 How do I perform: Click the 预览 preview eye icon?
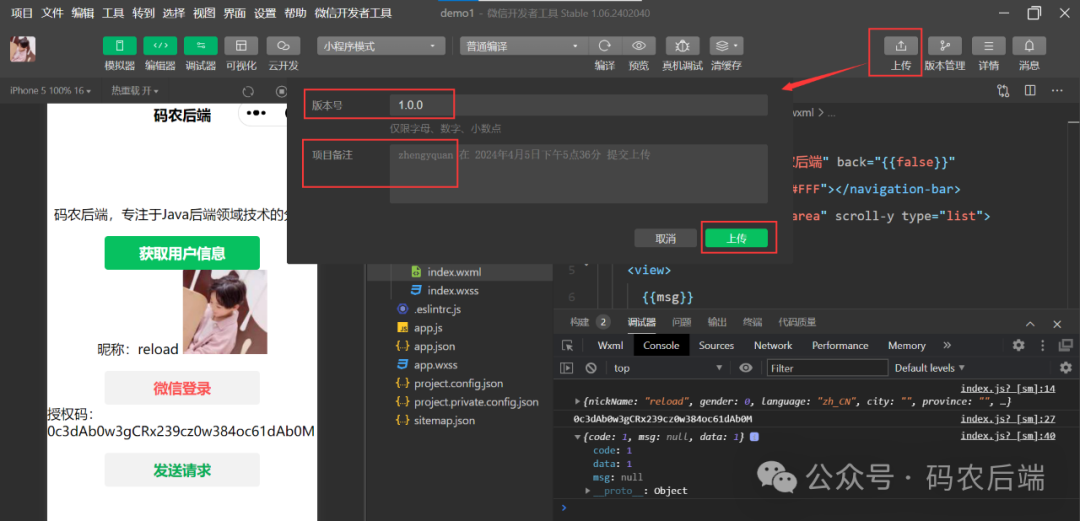[639, 45]
